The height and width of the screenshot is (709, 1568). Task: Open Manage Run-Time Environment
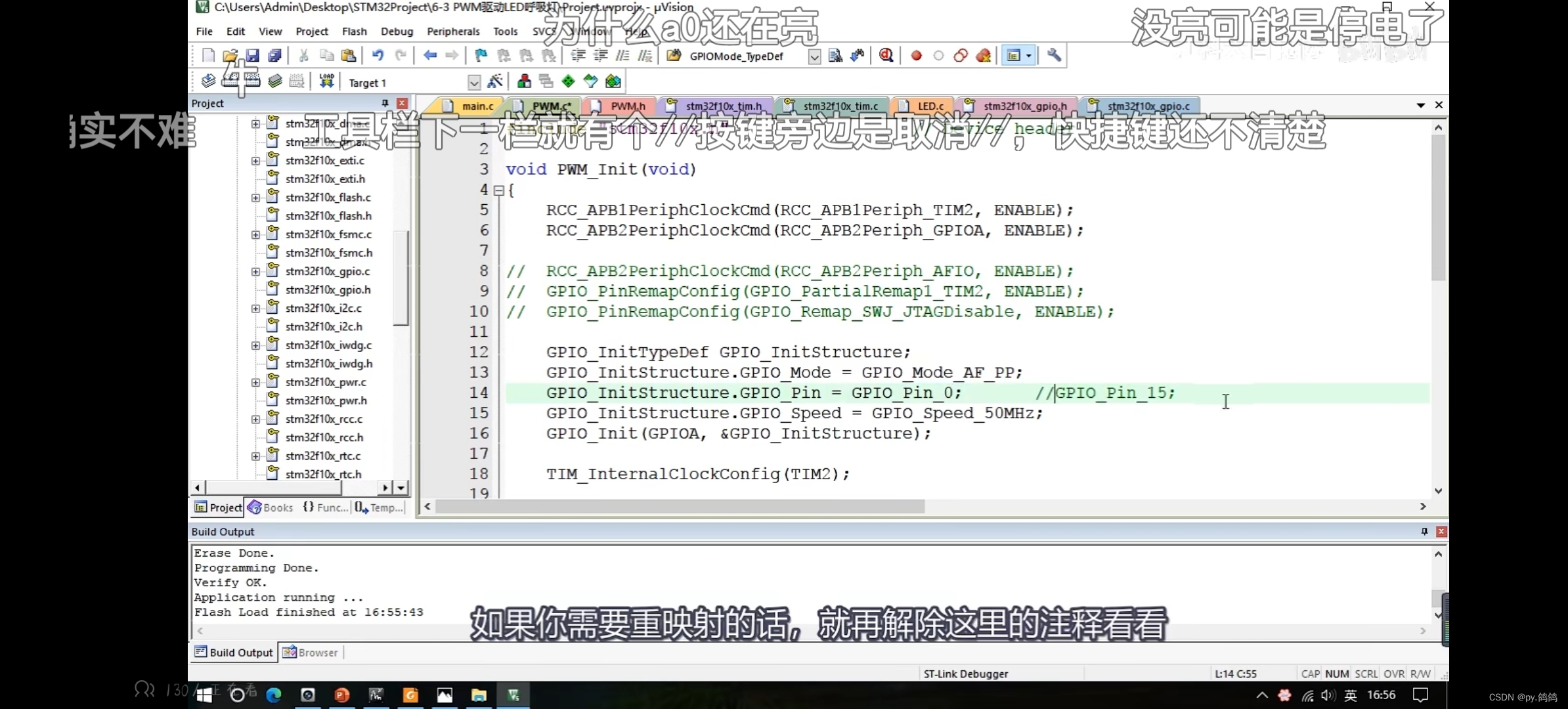pos(568,81)
